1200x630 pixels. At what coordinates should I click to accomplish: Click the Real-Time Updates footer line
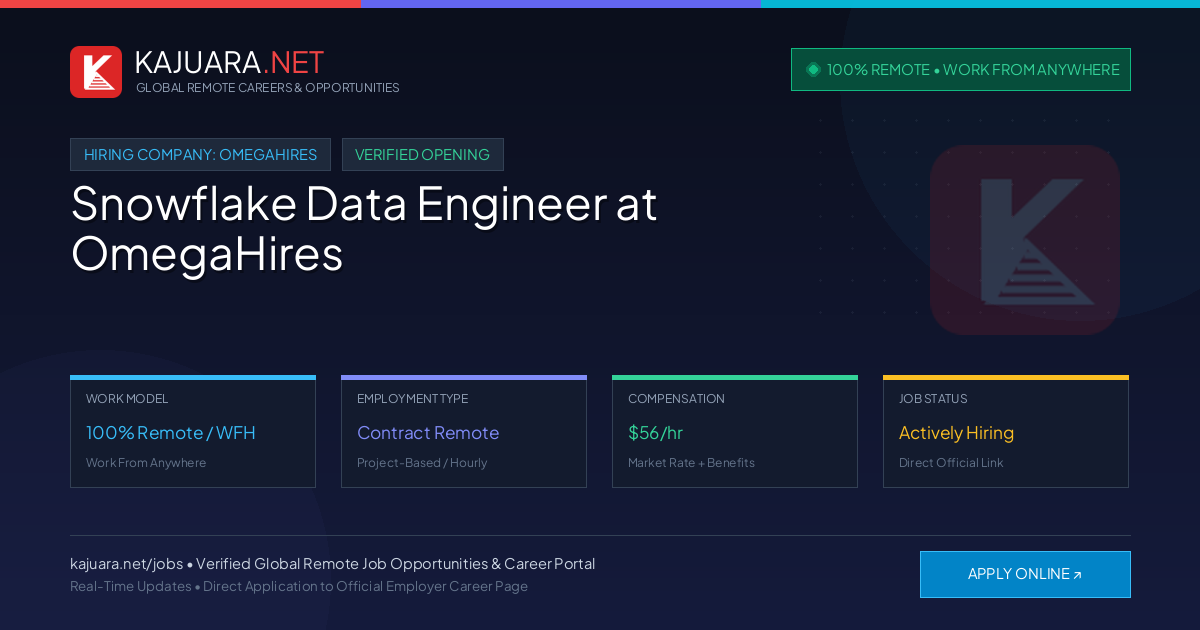click(299, 586)
